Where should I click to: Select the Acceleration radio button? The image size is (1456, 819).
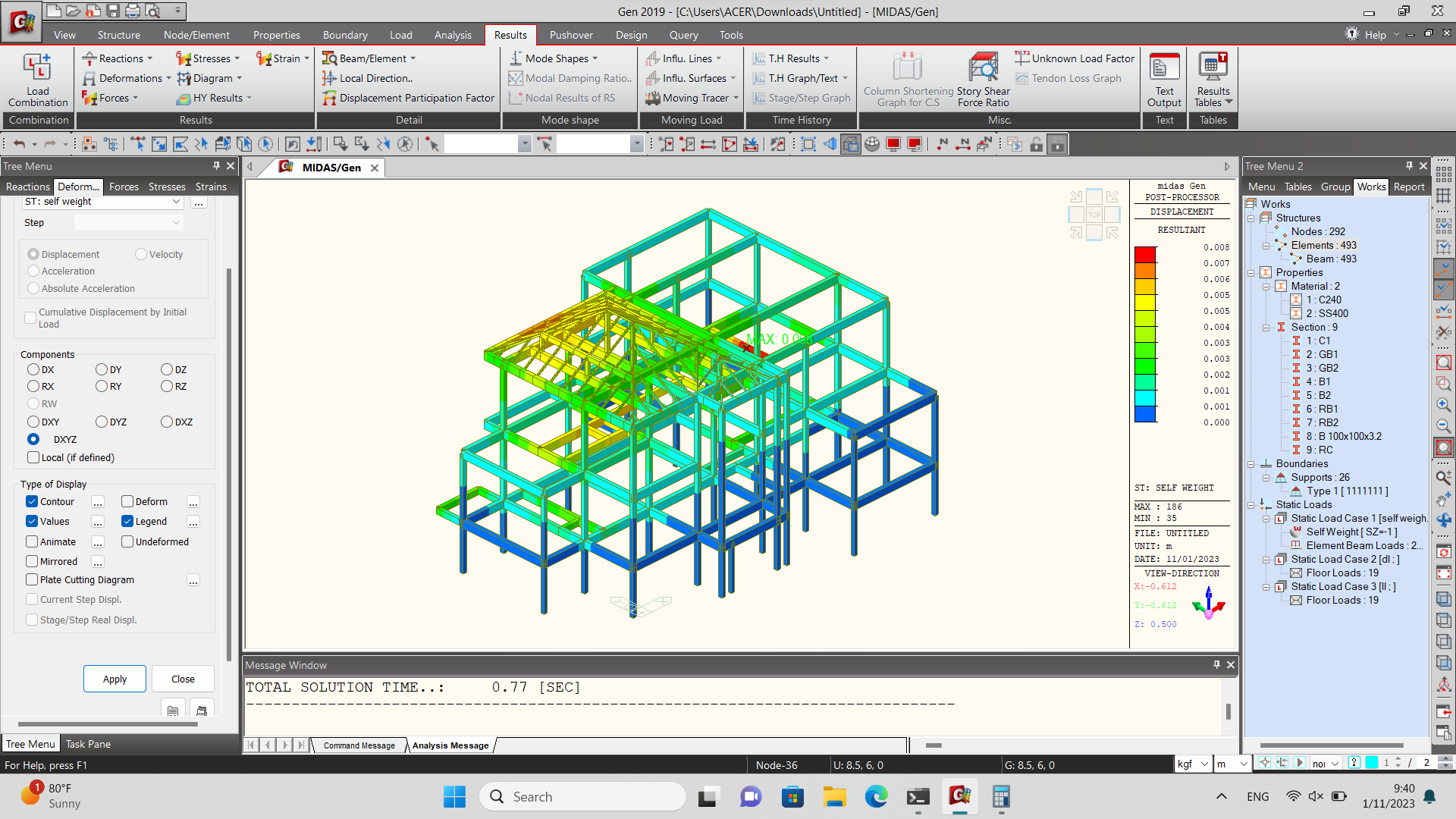point(33,271)
